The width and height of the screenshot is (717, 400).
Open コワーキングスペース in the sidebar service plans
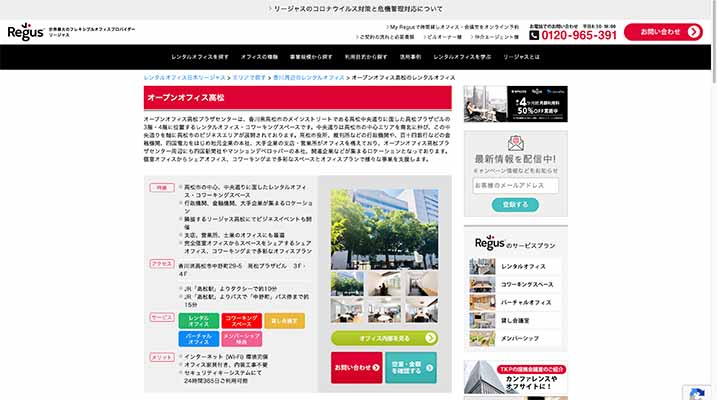tap(515, 284)
